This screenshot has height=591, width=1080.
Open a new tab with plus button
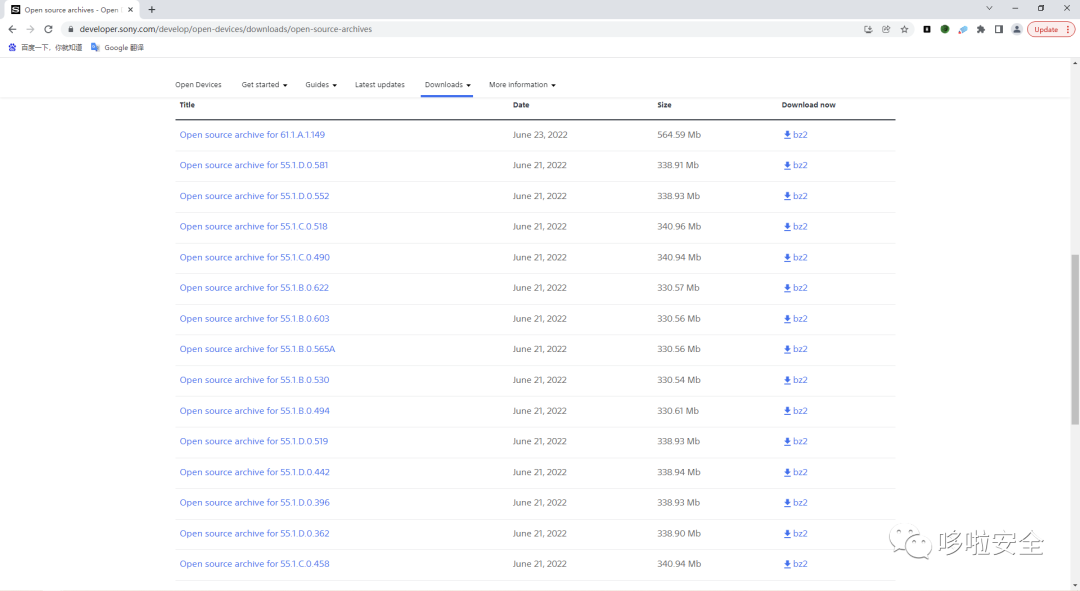coord(152,10)
